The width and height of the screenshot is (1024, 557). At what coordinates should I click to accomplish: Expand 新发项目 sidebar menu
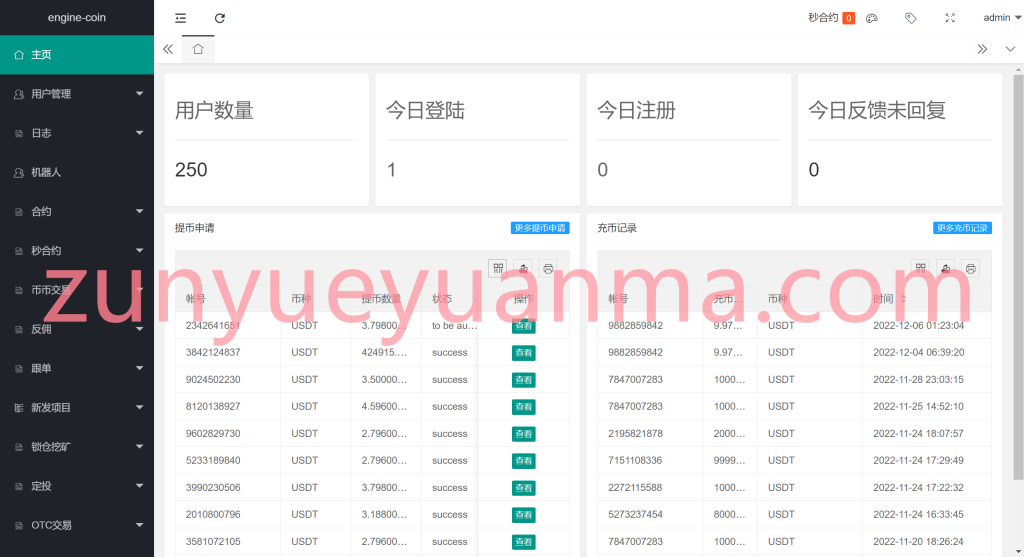[77, 407]
